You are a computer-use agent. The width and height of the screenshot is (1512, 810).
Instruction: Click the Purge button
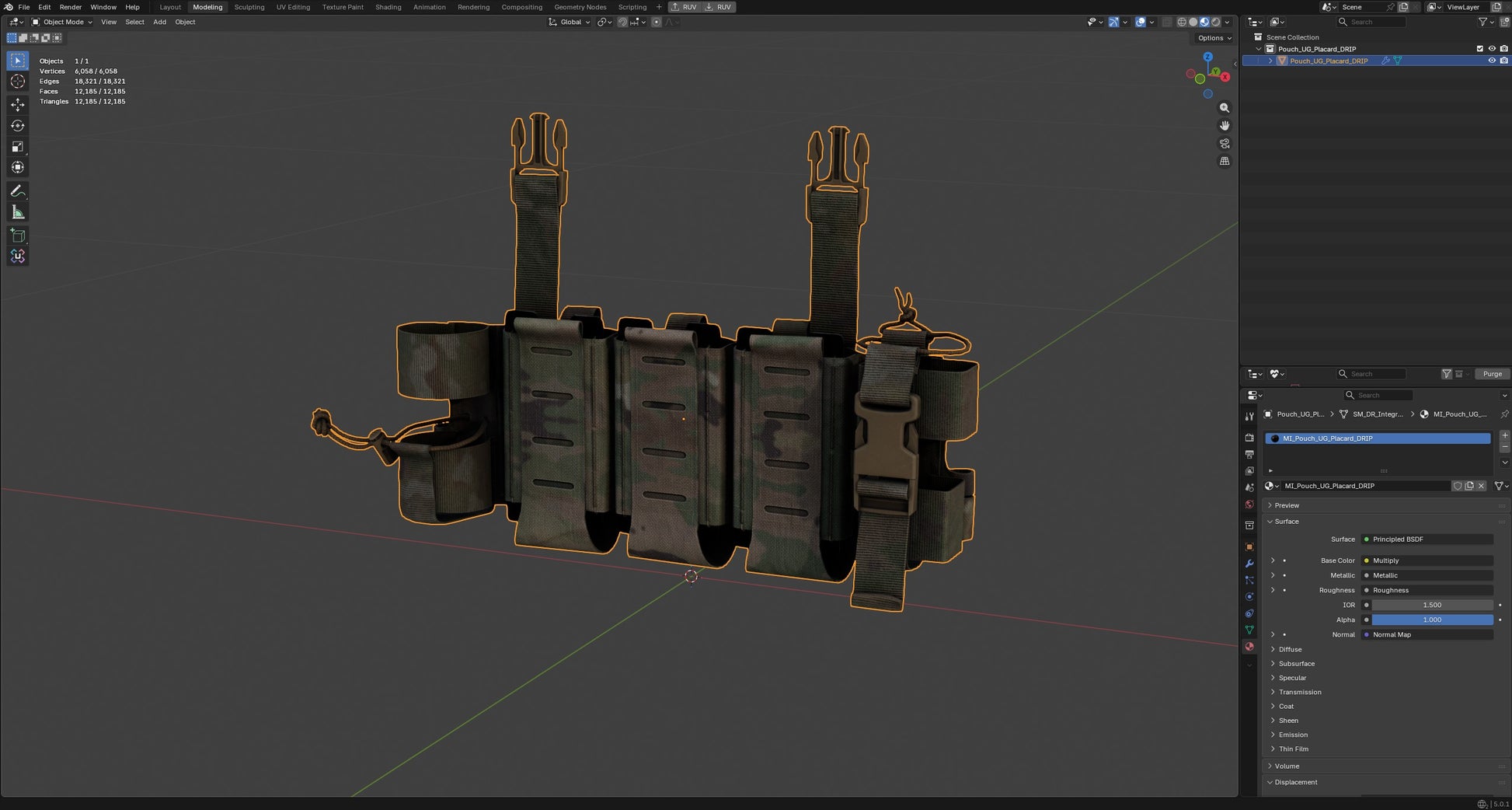click(x=1493, y=374)
